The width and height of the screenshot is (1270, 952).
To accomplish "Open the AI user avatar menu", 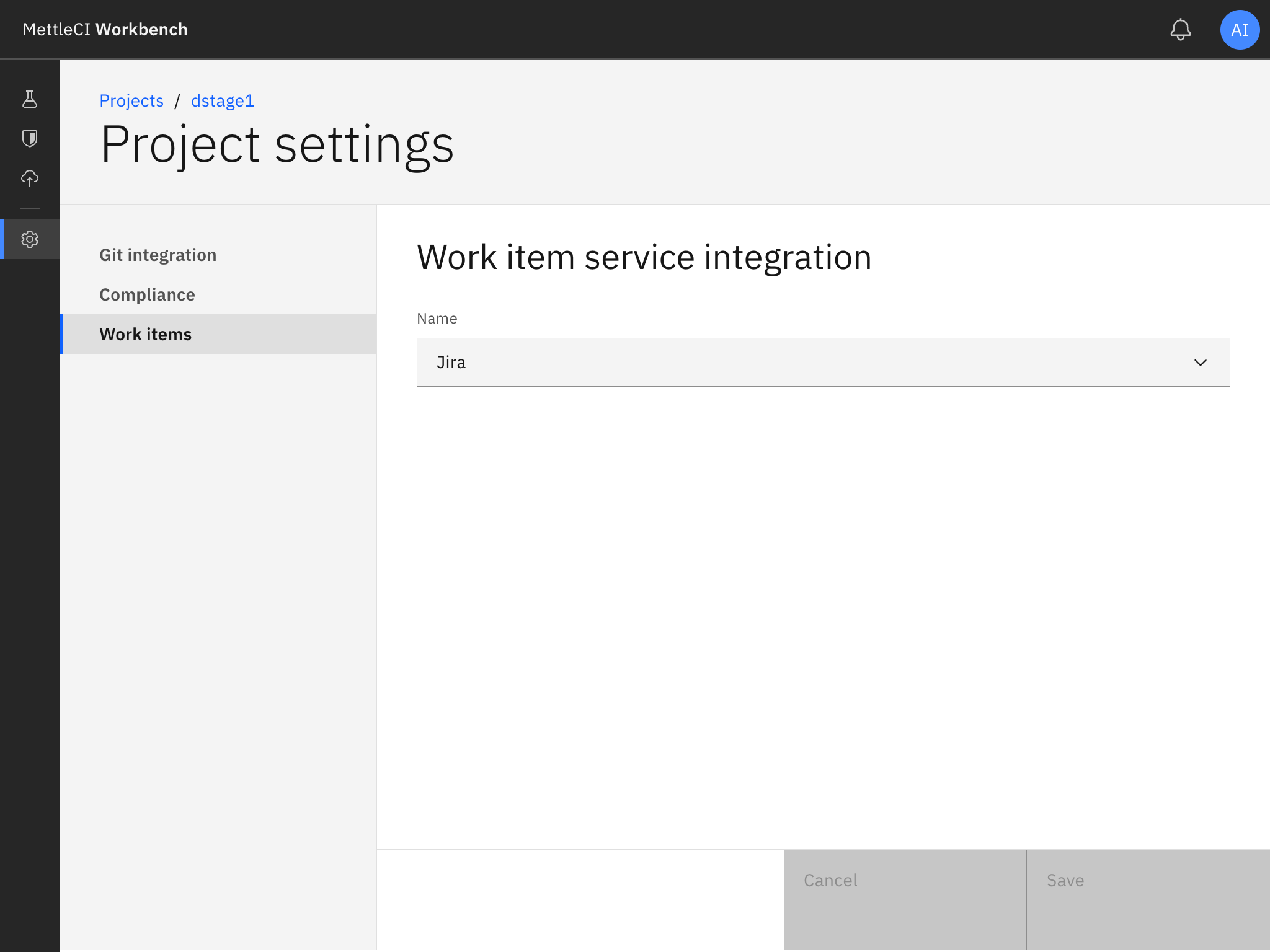I will (x=1239, y=29).
